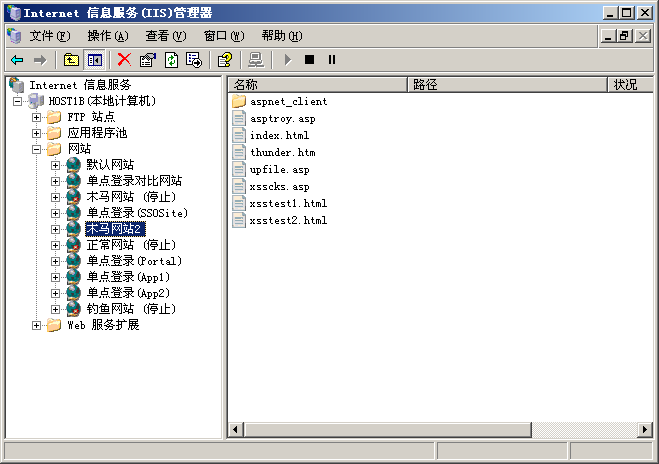Select the FTP 站点 folder icon
659x464 pixels.
pyautogui.click(x=54, y=117)
